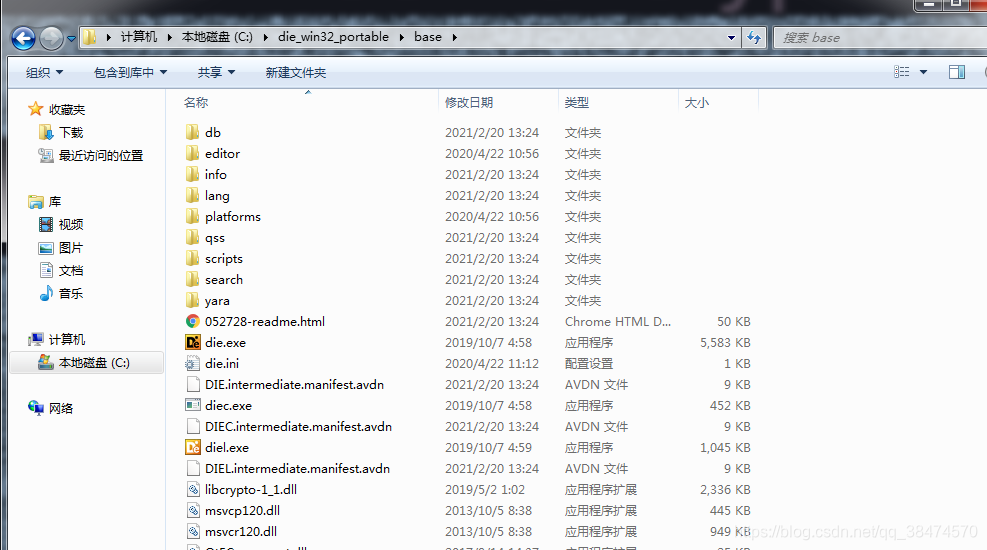Select die_win32_portable in the address path
This screenshot has width=987, height=550.
click(x=333, y=37)
